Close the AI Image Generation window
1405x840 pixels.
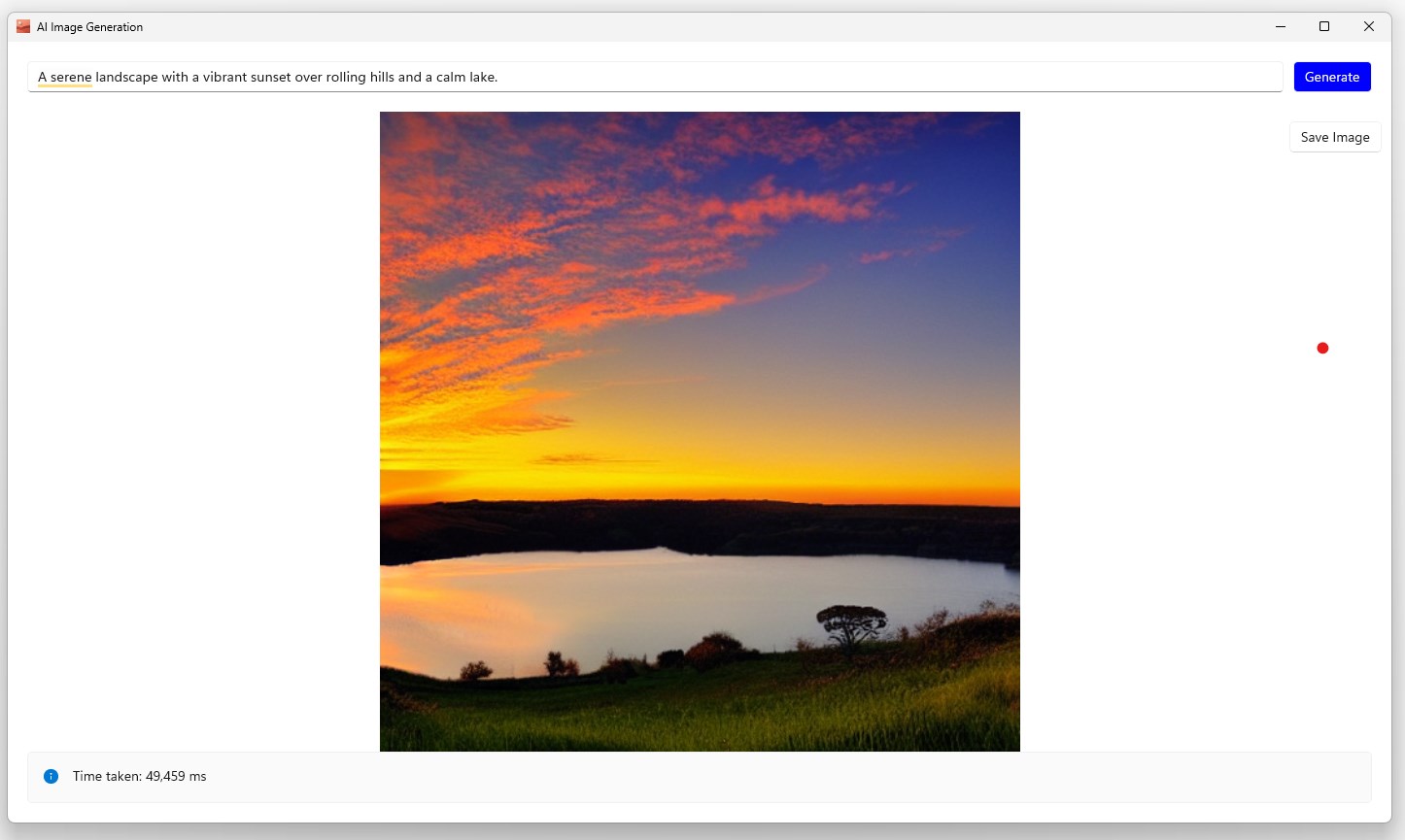pos(1368,26)
